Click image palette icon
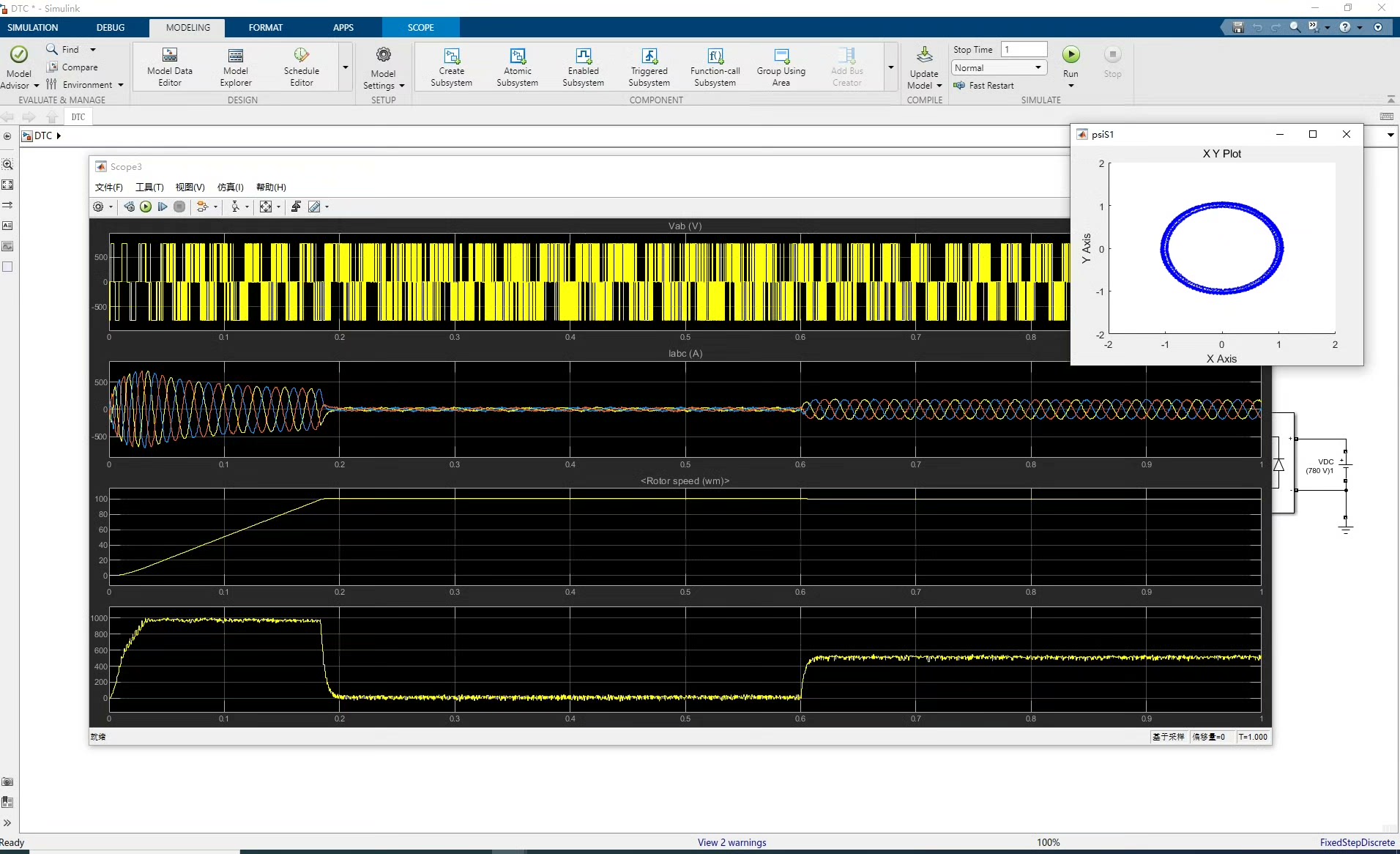Image resolution: width=1400 pixels, height=854 pixels. click(x=8, y=246)
